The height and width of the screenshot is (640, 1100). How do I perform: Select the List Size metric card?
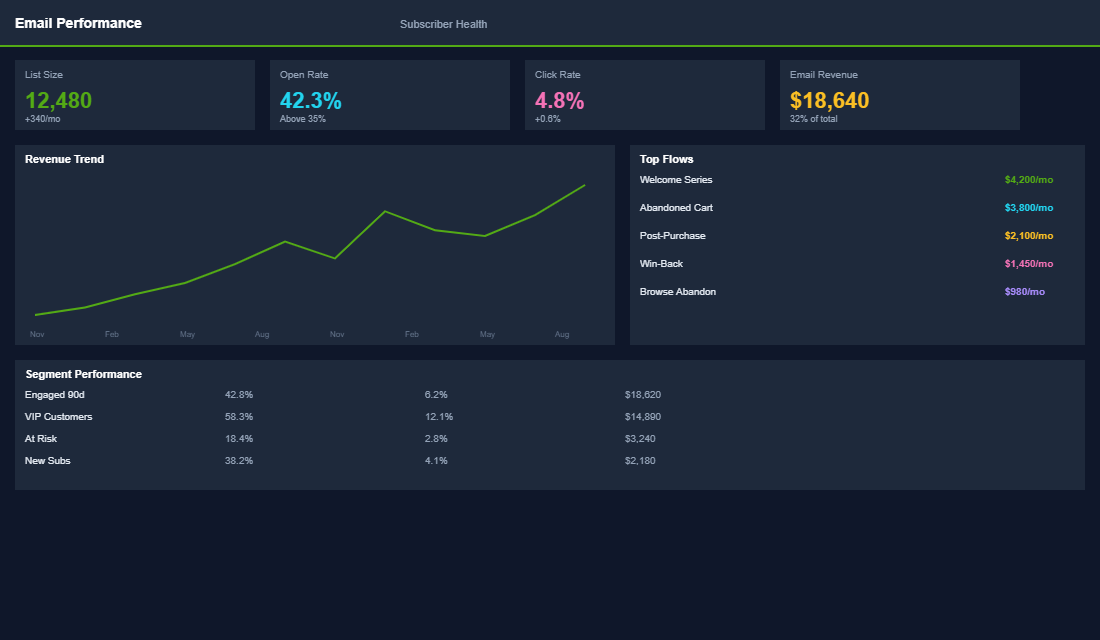[x=135, y=95]
